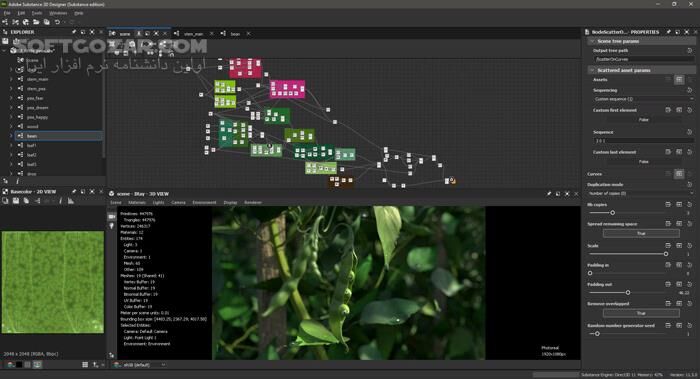The image size is (700, 379).
Task: Reset the Sequencing parameter
Action: 689,90
